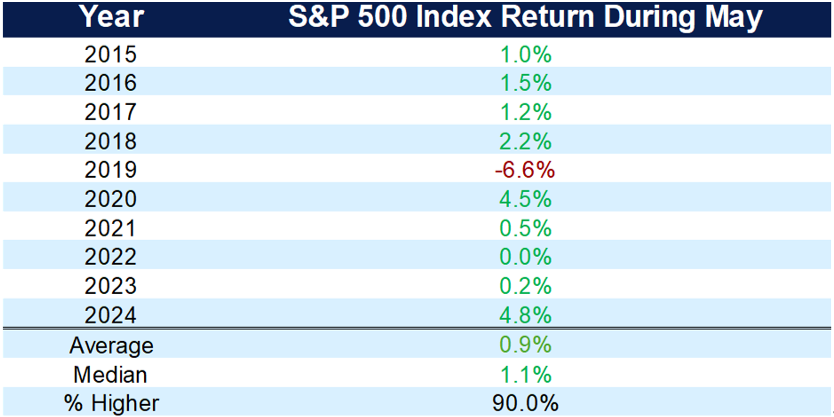Click the 2.2% return value
The height and width of the screenshot is (417, 834).
524,141
